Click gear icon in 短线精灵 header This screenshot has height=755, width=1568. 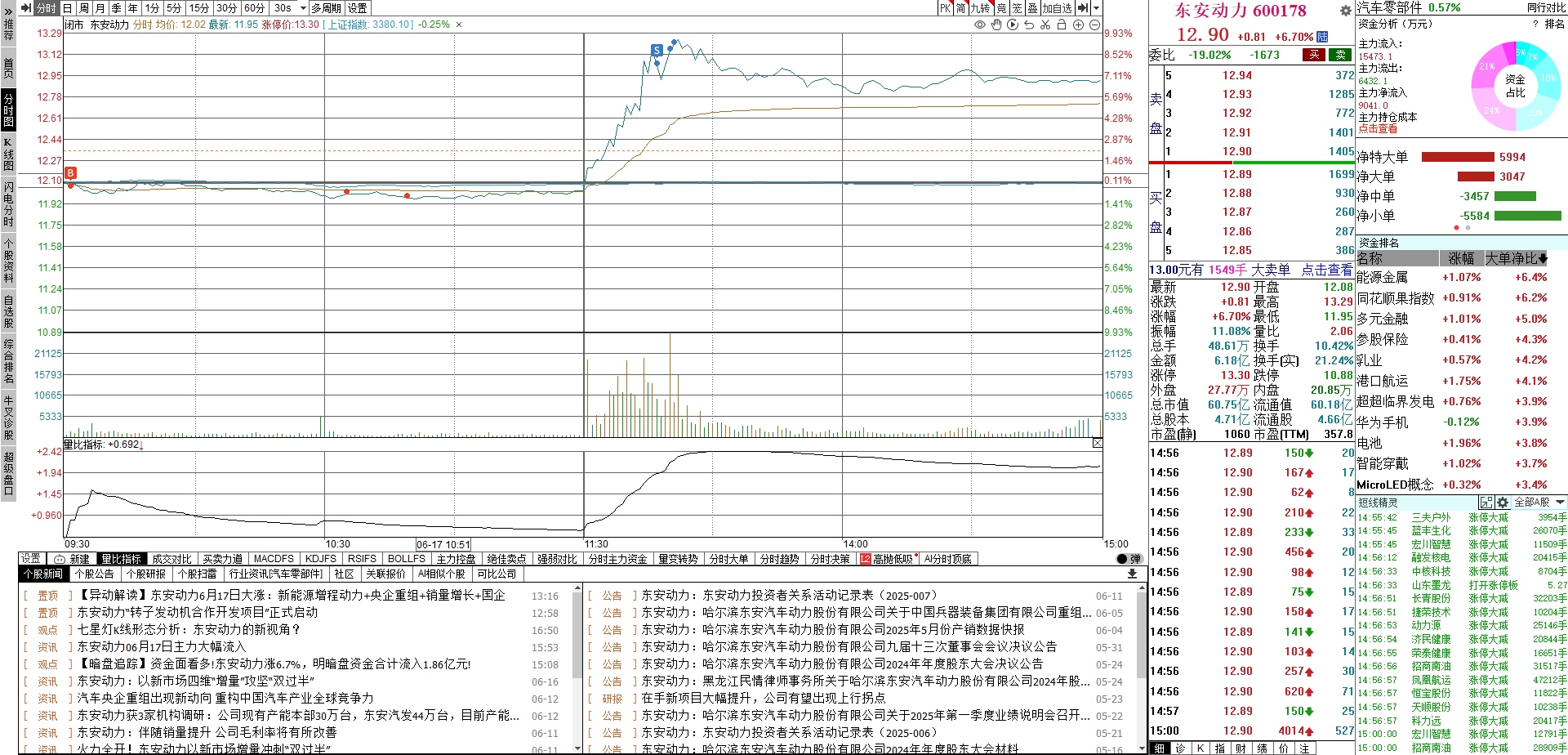[1502, 503]
